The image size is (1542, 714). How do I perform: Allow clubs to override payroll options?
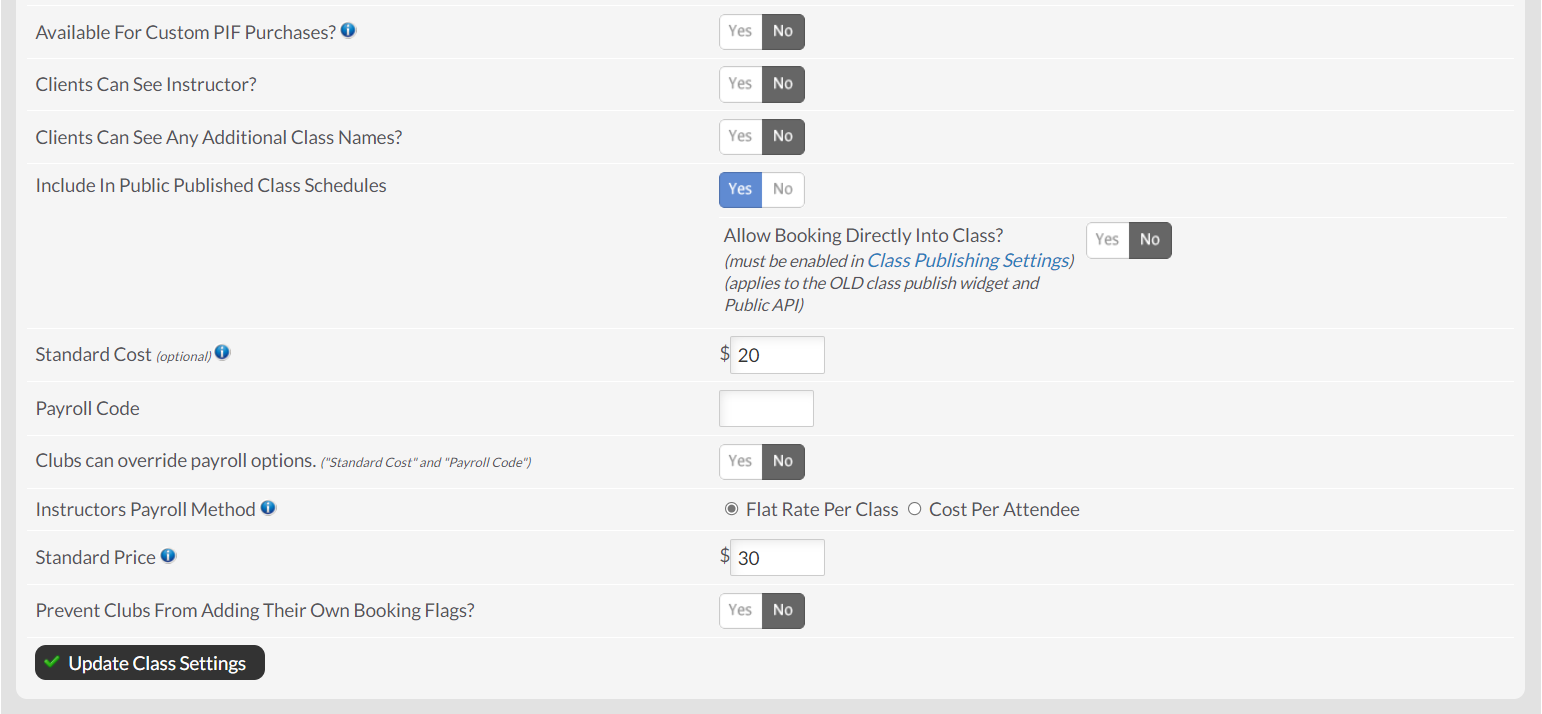coord(740,461)
